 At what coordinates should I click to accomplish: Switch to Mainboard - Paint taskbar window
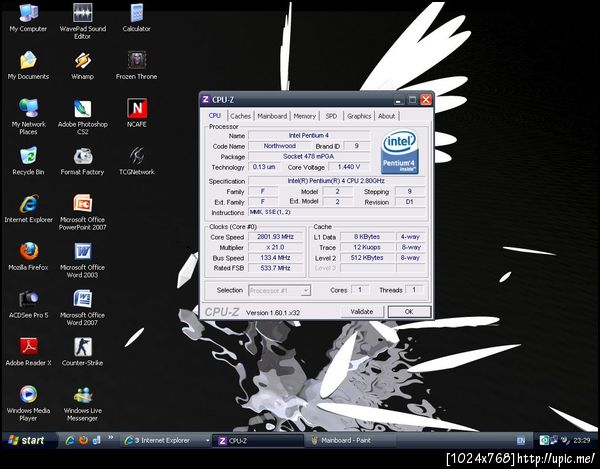click(349, 441)
